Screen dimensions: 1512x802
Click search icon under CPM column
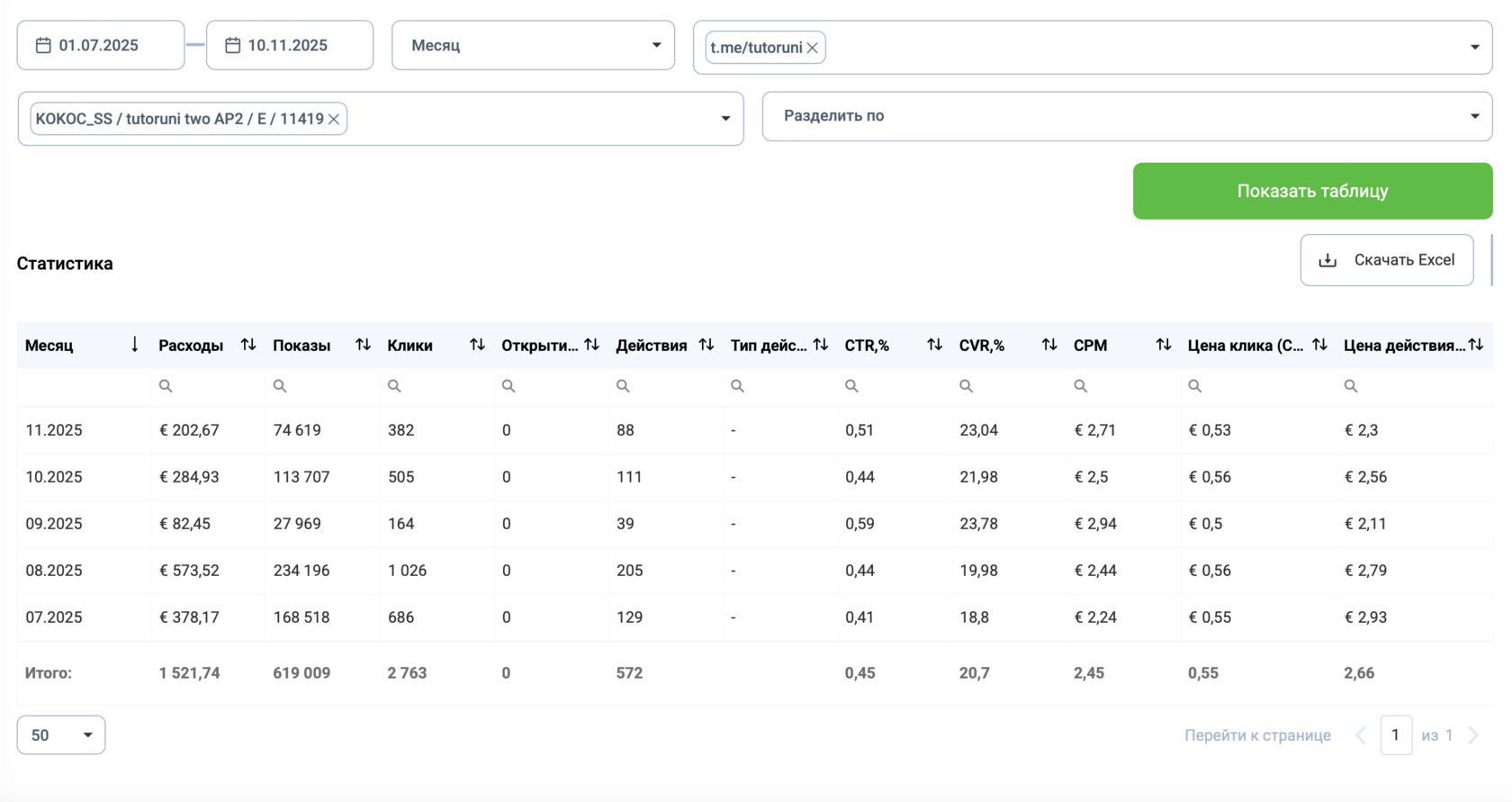[1081, 386]
